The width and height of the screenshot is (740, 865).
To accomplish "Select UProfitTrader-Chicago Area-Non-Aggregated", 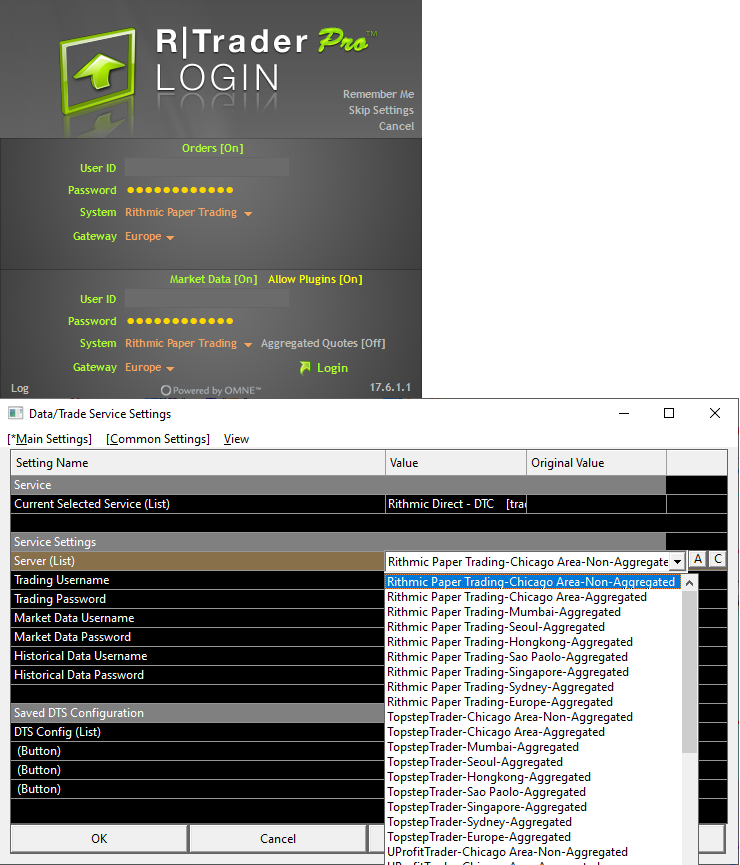I will (x=533, y=852).
